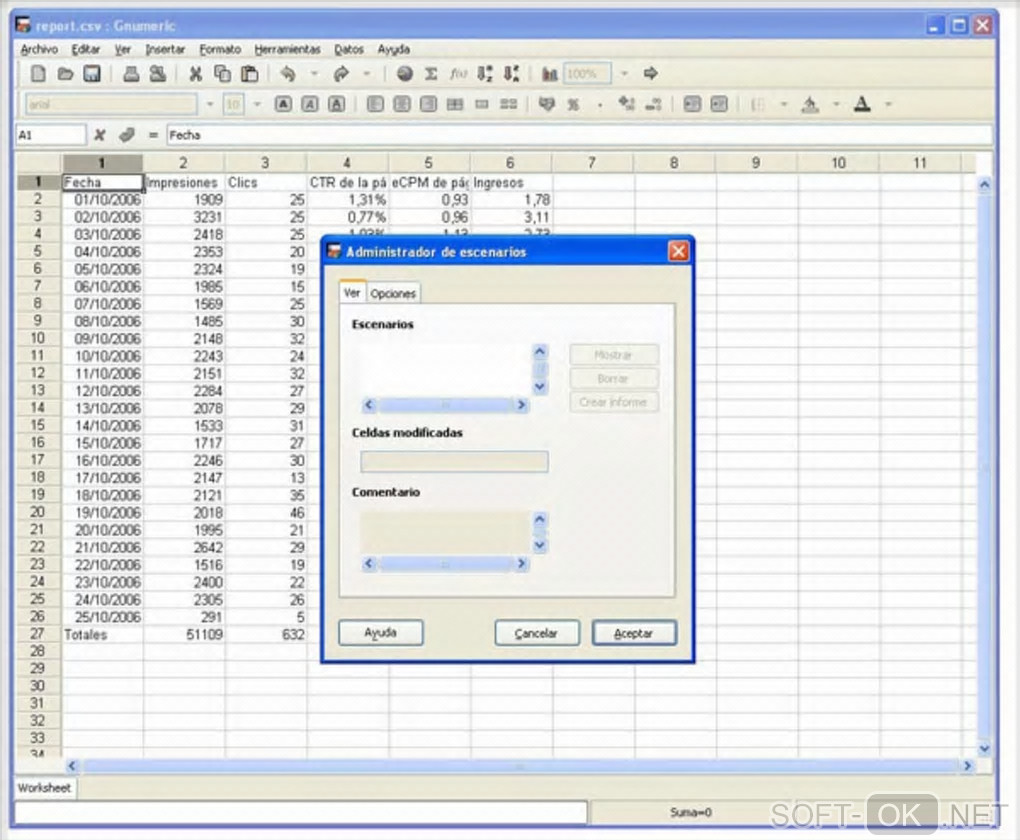The height and width of the screenshot is (840, 1020).
Task: Undo the last action
Action: pos(288,74)
